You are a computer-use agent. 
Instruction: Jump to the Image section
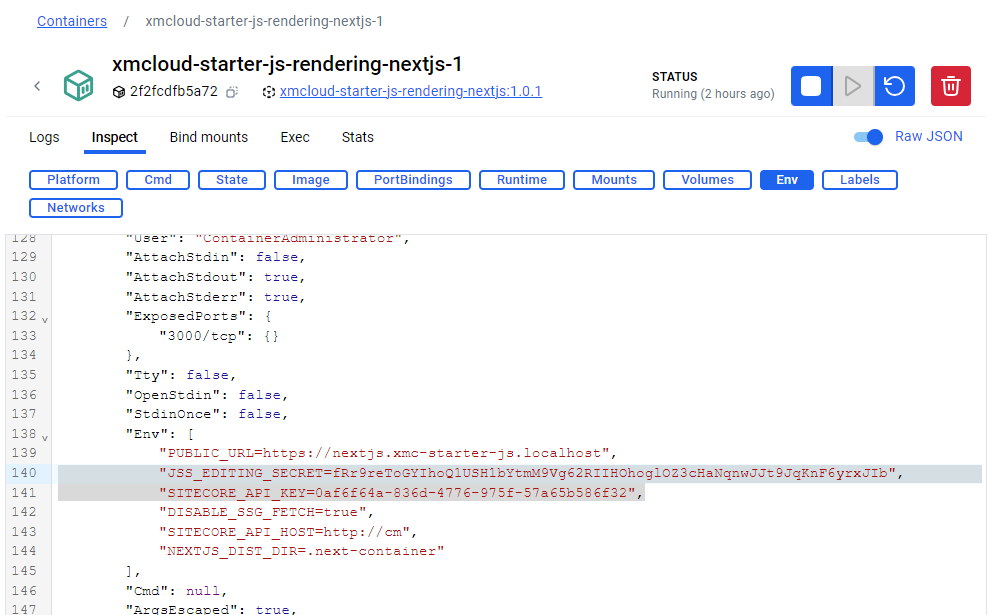point(311,180)
